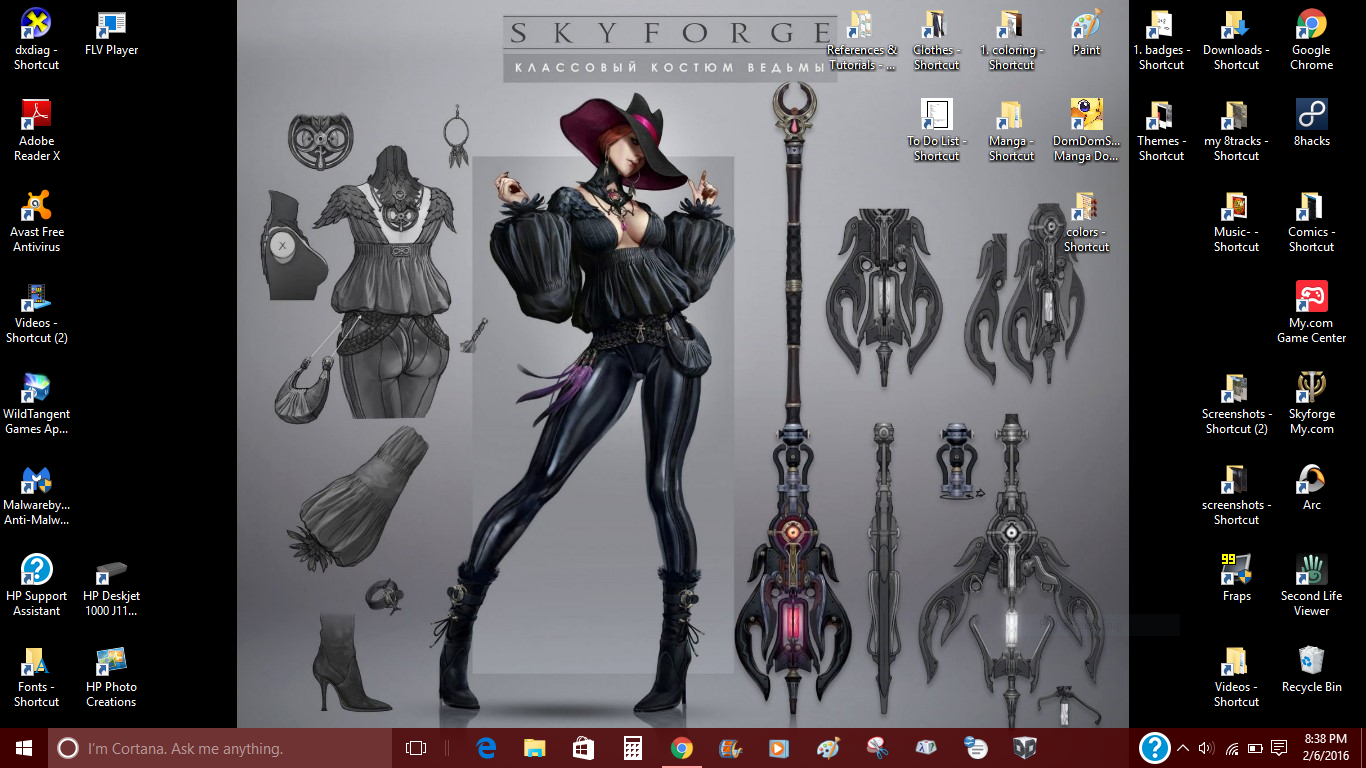
Task: Open my 8tracks - Shortcut
Action: click(1236, 131)
